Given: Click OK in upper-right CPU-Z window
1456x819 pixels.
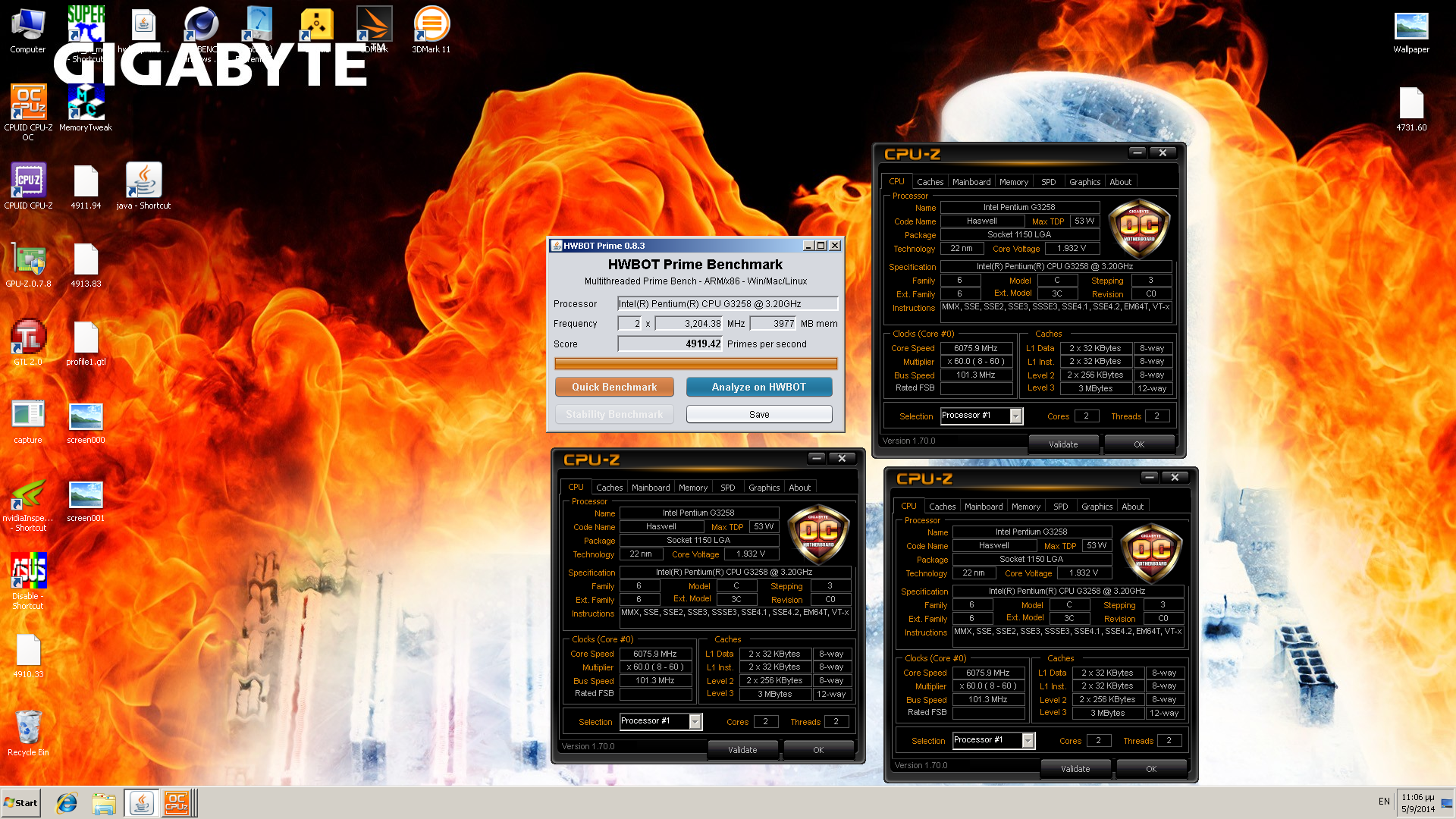Looking at the screenshot, I should pyautogui.click(x=1139, y=444).
